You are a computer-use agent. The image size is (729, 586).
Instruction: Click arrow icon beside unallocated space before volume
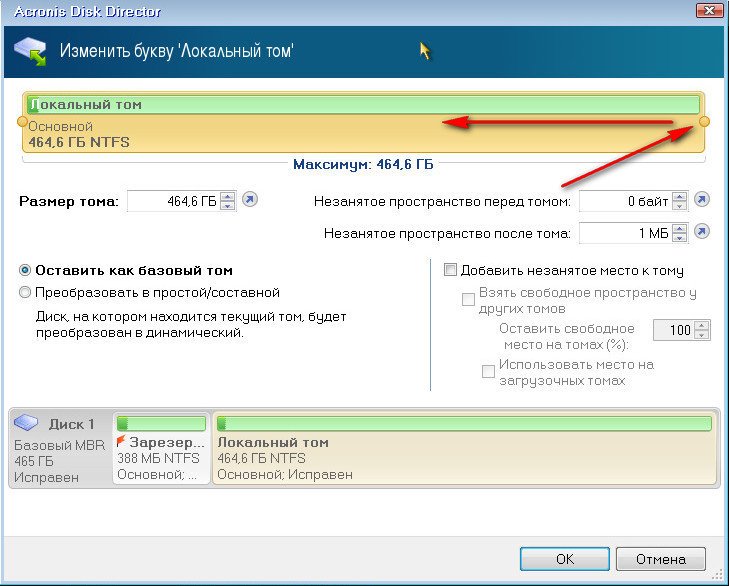click(702, 200)
